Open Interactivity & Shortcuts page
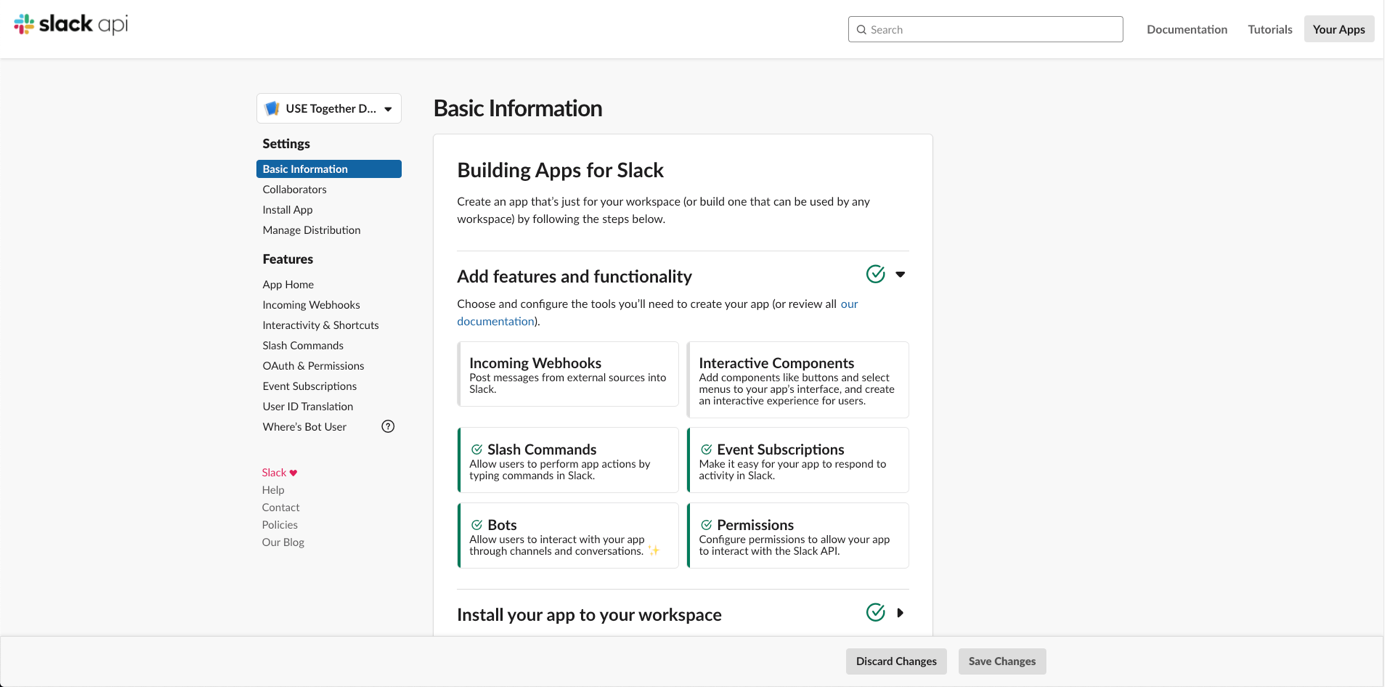Screen dimensions: 1385x687 321,325
